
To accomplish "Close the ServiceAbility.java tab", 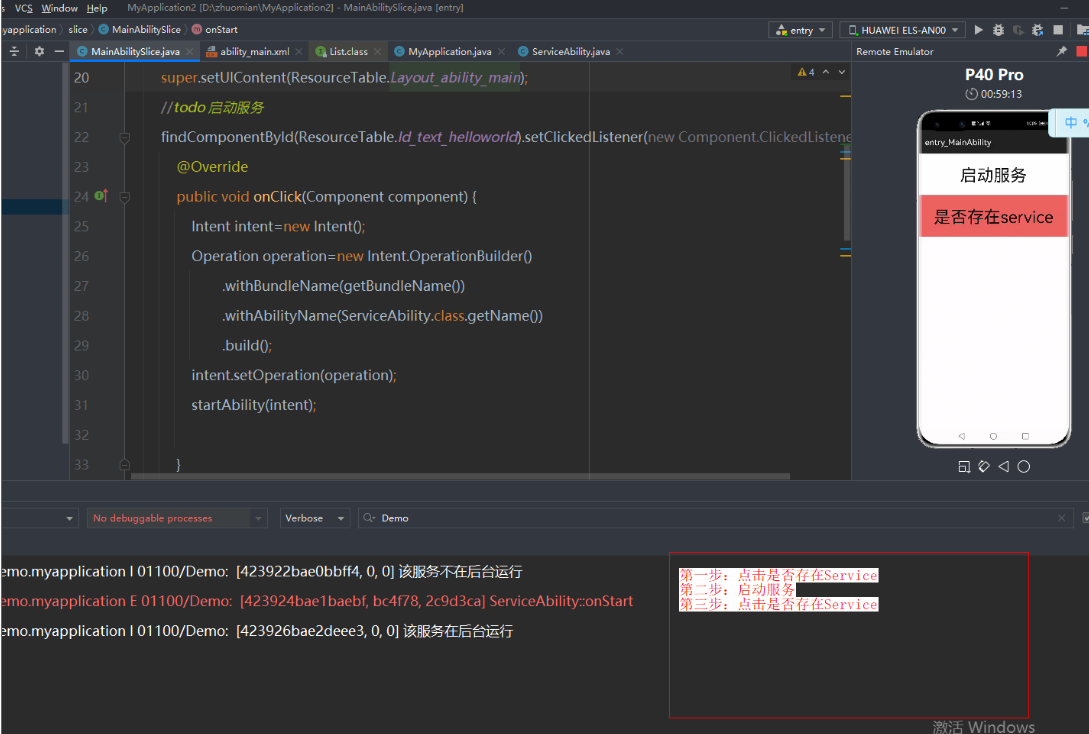I will click(620, 51).
